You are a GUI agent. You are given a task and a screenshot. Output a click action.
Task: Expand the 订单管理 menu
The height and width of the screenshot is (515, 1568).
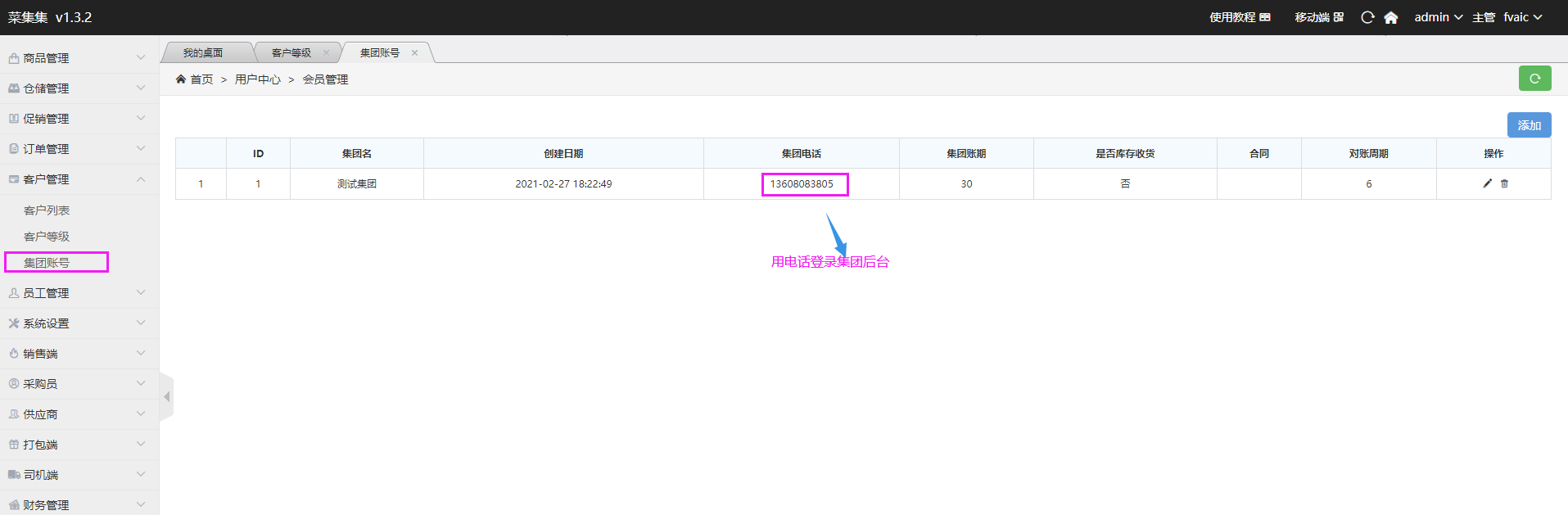(78, 149)
